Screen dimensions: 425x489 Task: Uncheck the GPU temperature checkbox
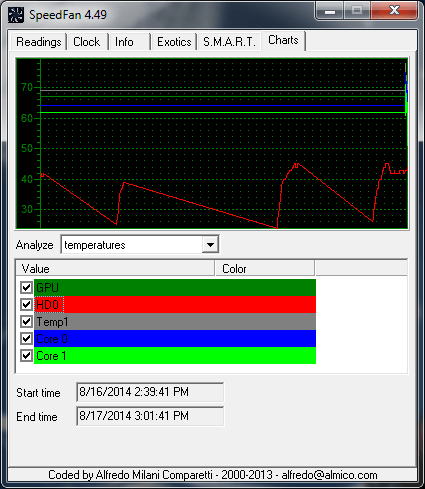[x=26, y=287]
